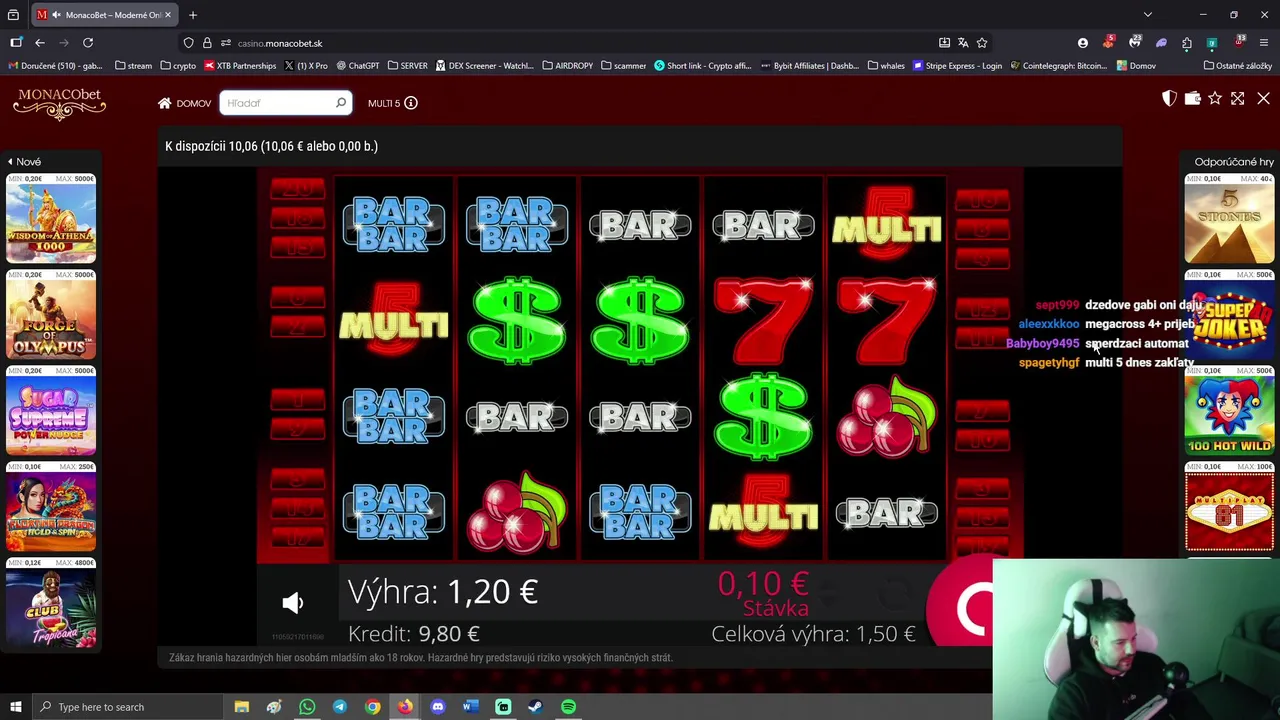
Task: Open Forge of Olympus game thumbnail
Action: [x=51, y=315]
